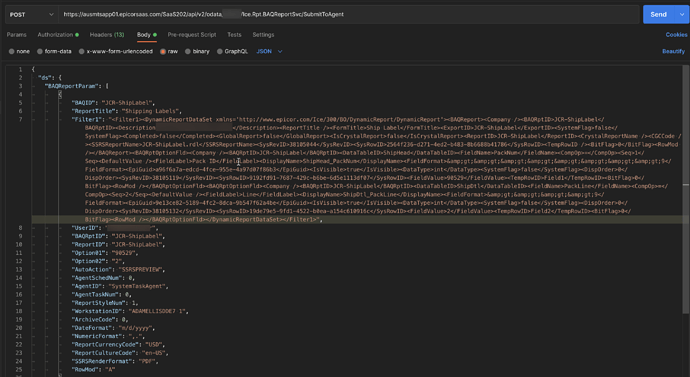This screenshot has height=377, width=690.
Task: Select x-www-form-urlencoded body type
Action: coord(116,51)
